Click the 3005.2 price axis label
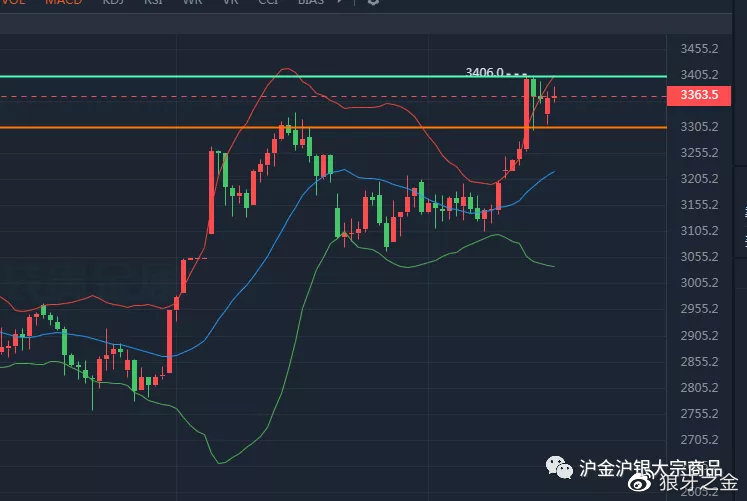This screenshot has height=501, width=747. pyautogui.click(x=699, y=283)
